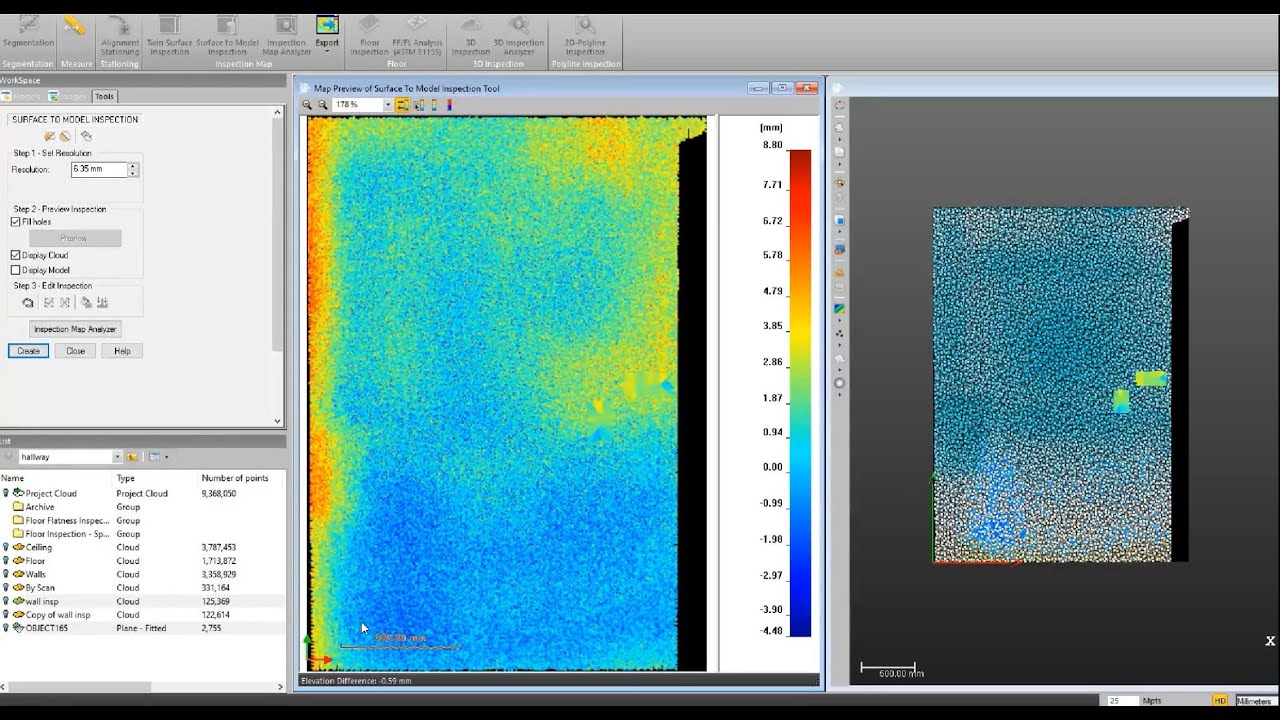This screenshot has height=720, width=1280.
Task: Click the folder icon beside hallway dropdown
Action: click(133, 457)
